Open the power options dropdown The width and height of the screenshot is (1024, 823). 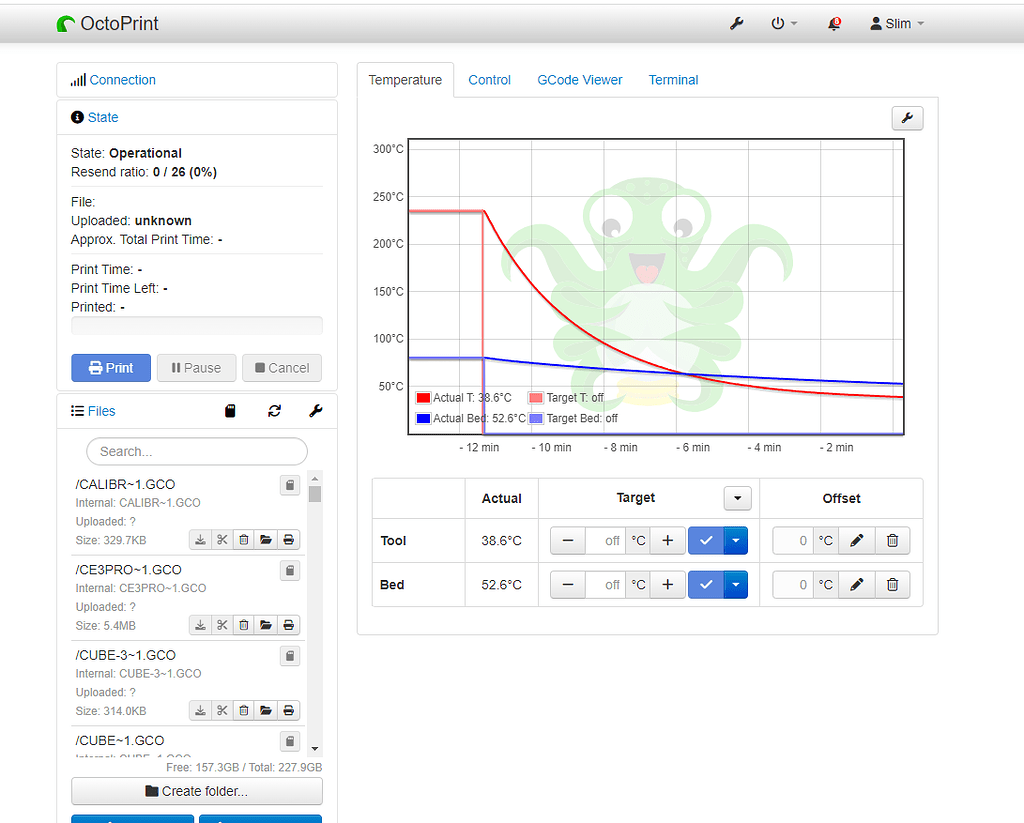pos(785,23)
